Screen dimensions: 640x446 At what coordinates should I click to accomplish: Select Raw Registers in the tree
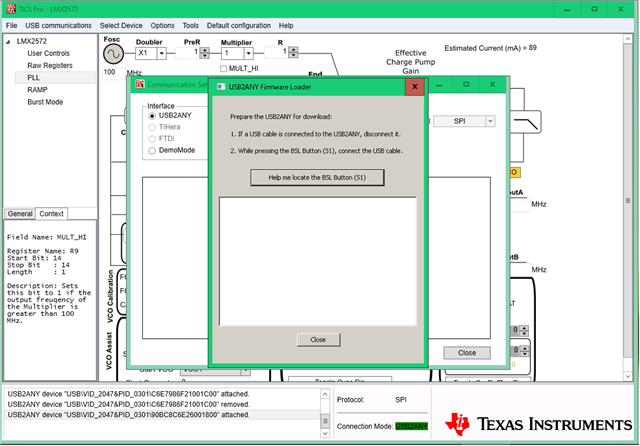50,66
